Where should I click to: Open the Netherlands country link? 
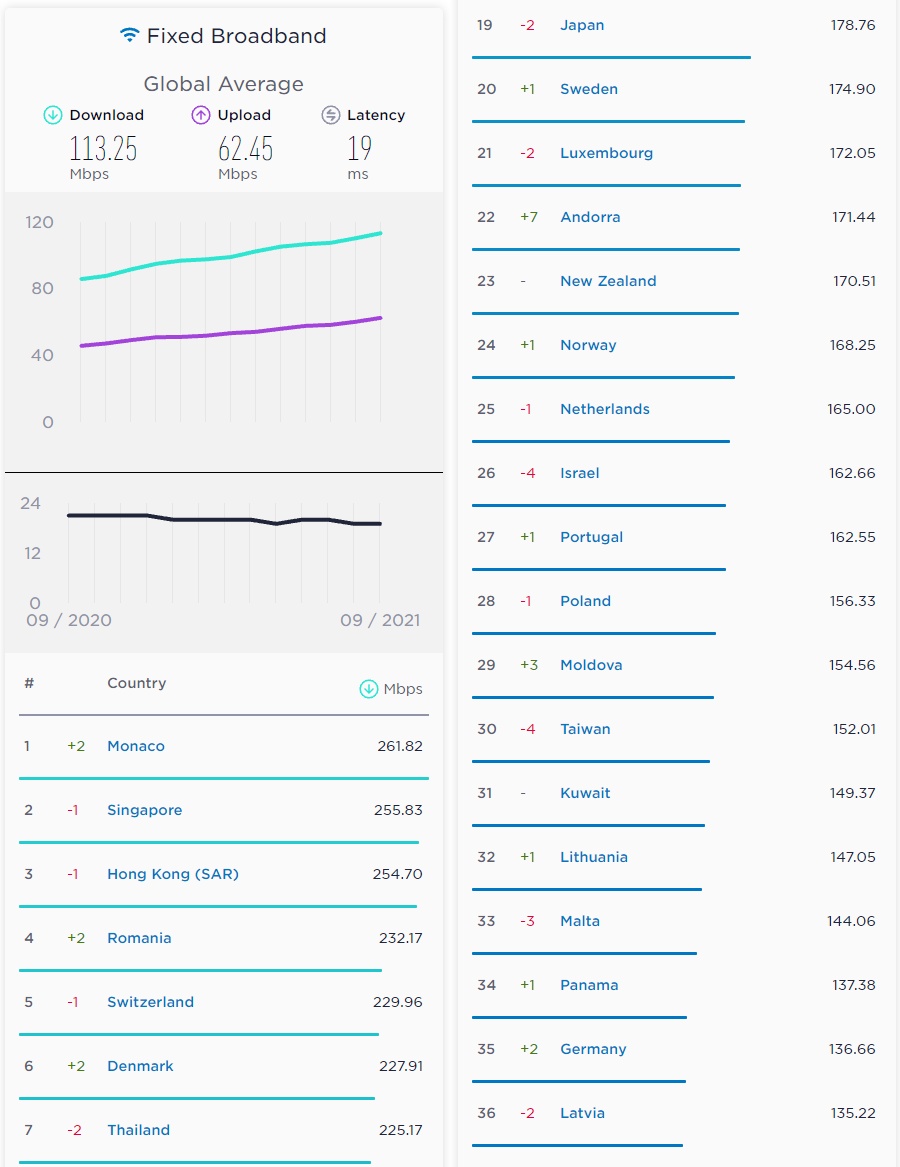point(605,409)
